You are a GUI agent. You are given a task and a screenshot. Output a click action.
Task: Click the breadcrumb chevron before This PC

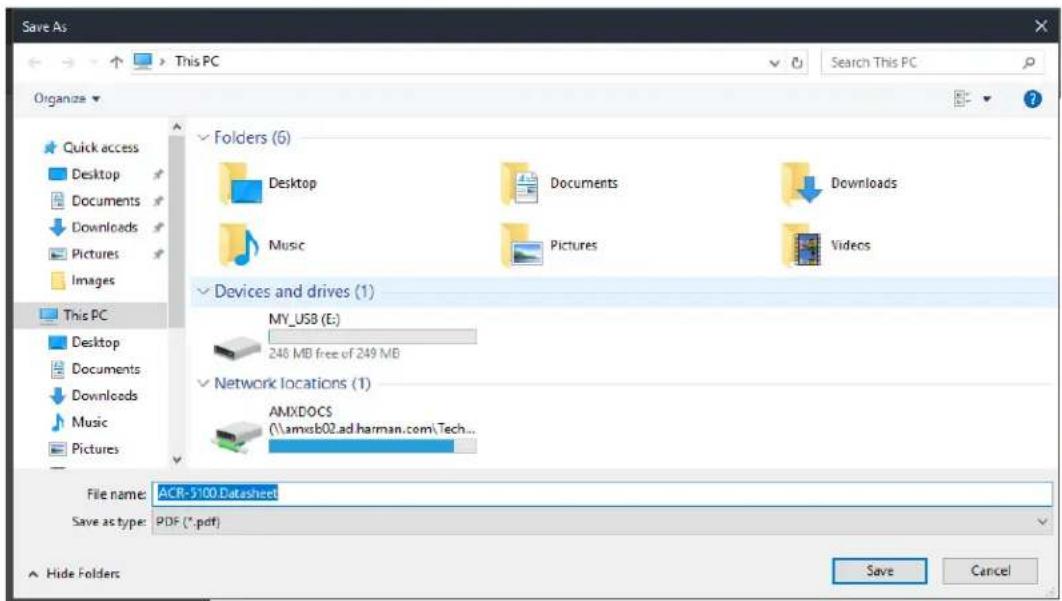[x=163, y=62]
